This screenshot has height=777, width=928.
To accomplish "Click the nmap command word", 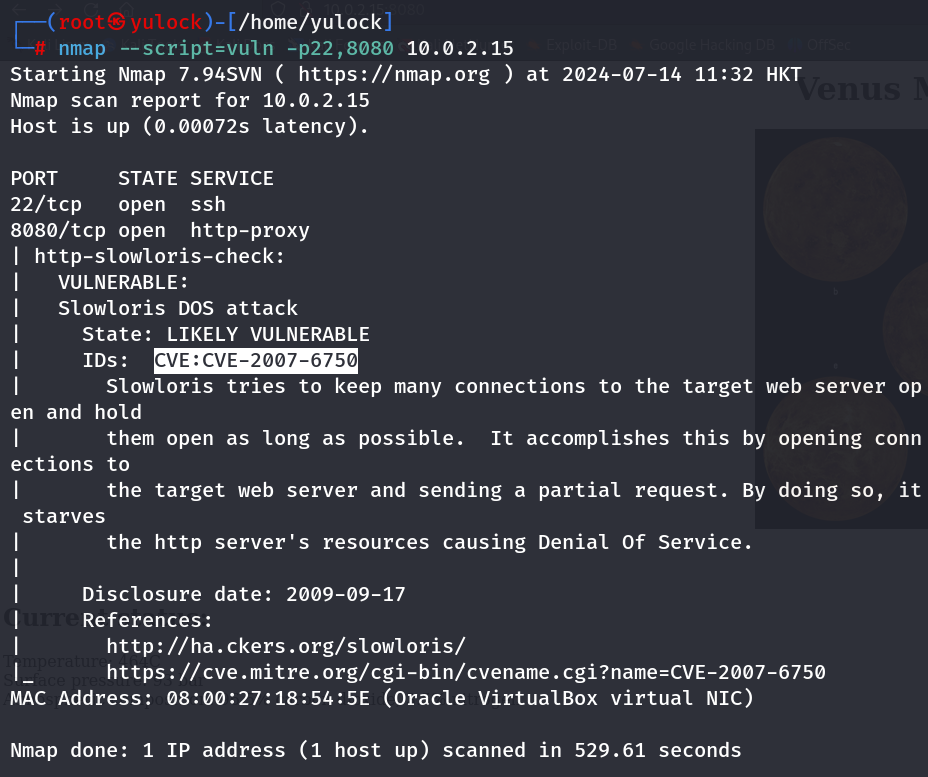I will click(x=82, y=48).
